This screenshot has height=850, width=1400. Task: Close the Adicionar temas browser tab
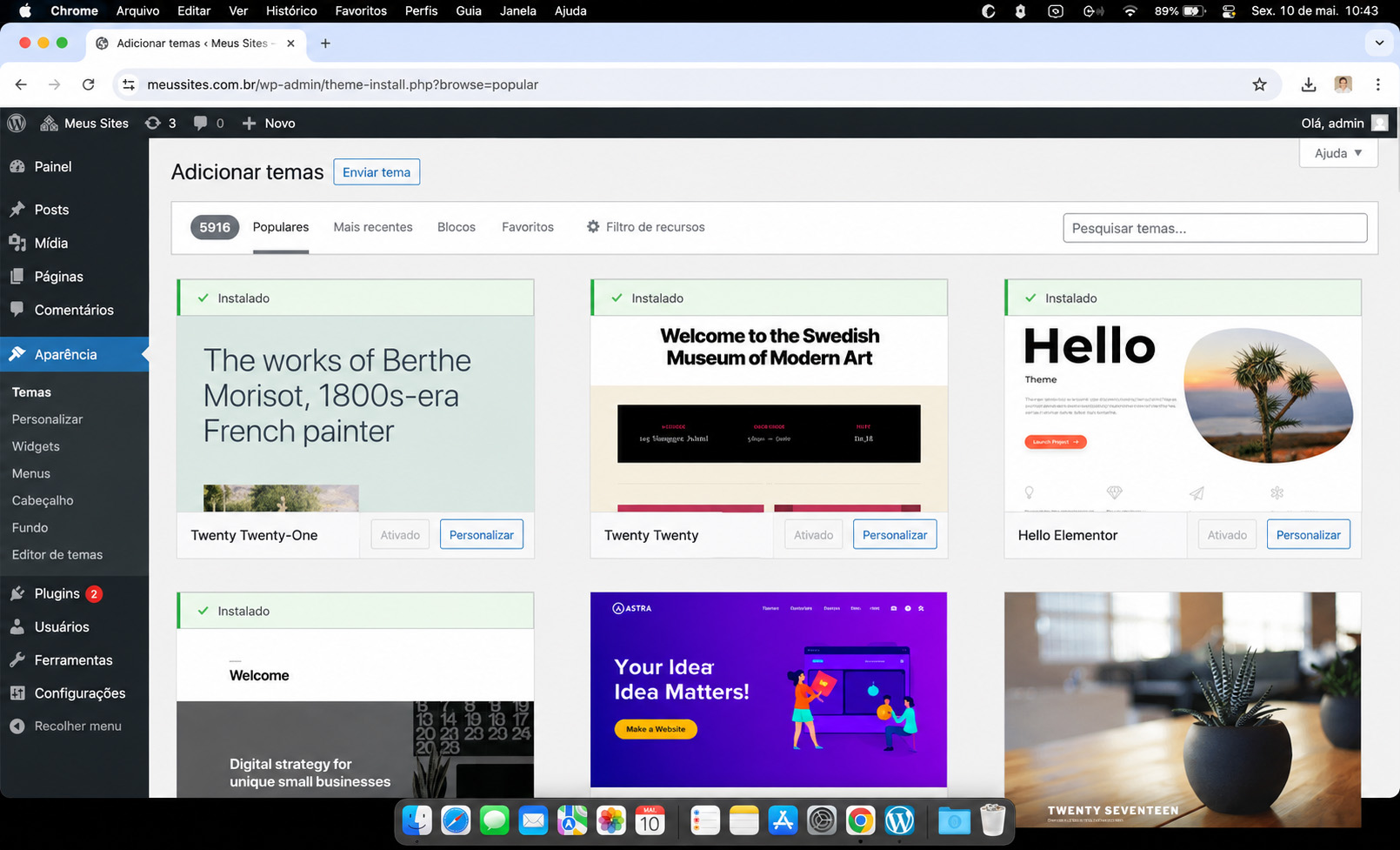click(290, 43)
